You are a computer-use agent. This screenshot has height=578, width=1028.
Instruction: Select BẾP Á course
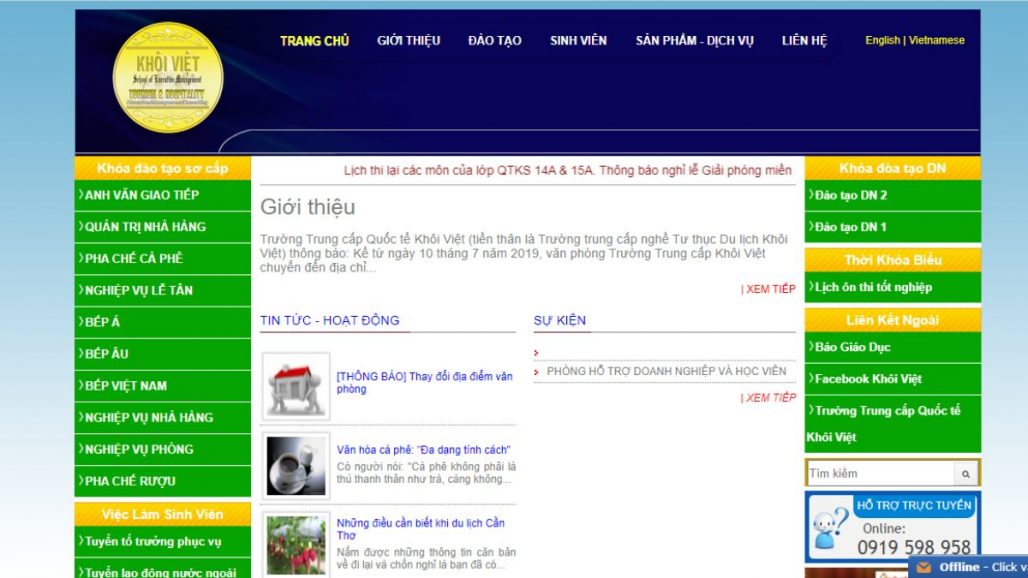pos(163,322)
